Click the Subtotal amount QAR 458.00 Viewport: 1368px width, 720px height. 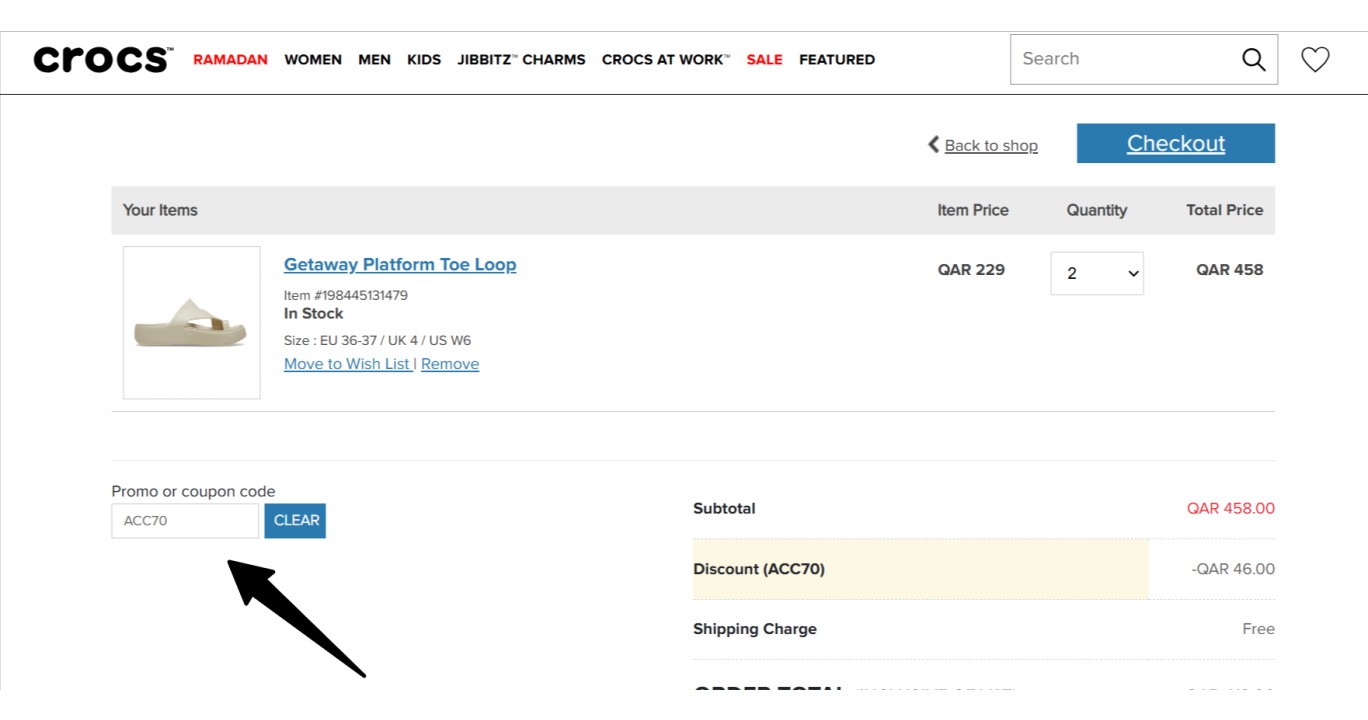coord(1231,508)
